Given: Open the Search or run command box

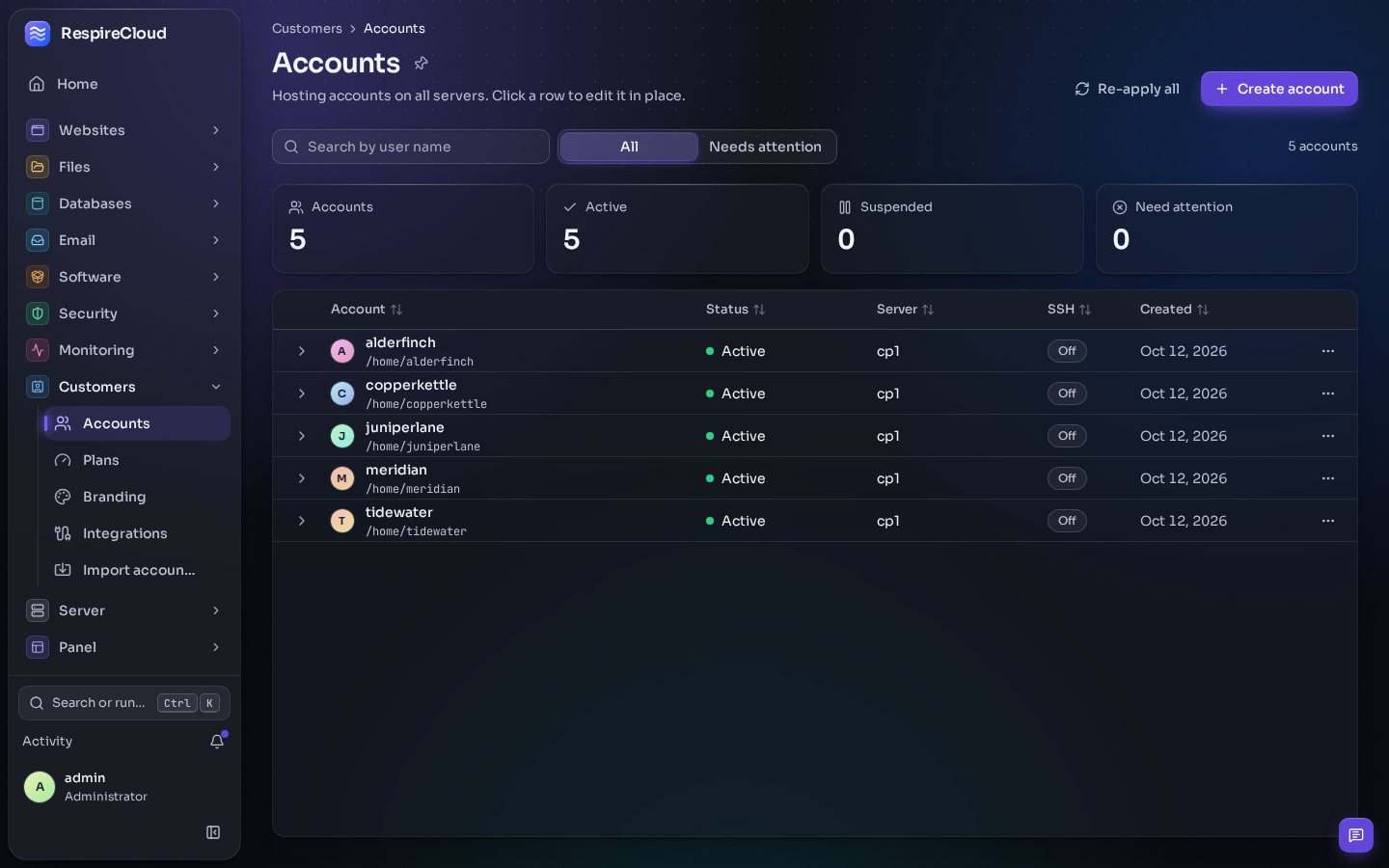Looking at the screenshot, I should pyautogui.click(x=124, y=703).
